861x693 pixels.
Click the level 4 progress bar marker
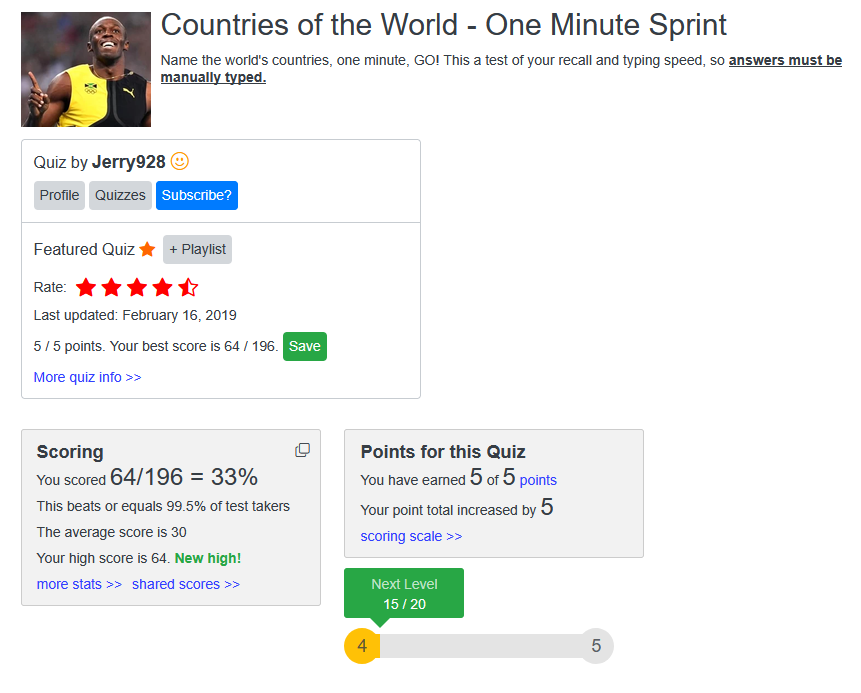pos(362,646)
